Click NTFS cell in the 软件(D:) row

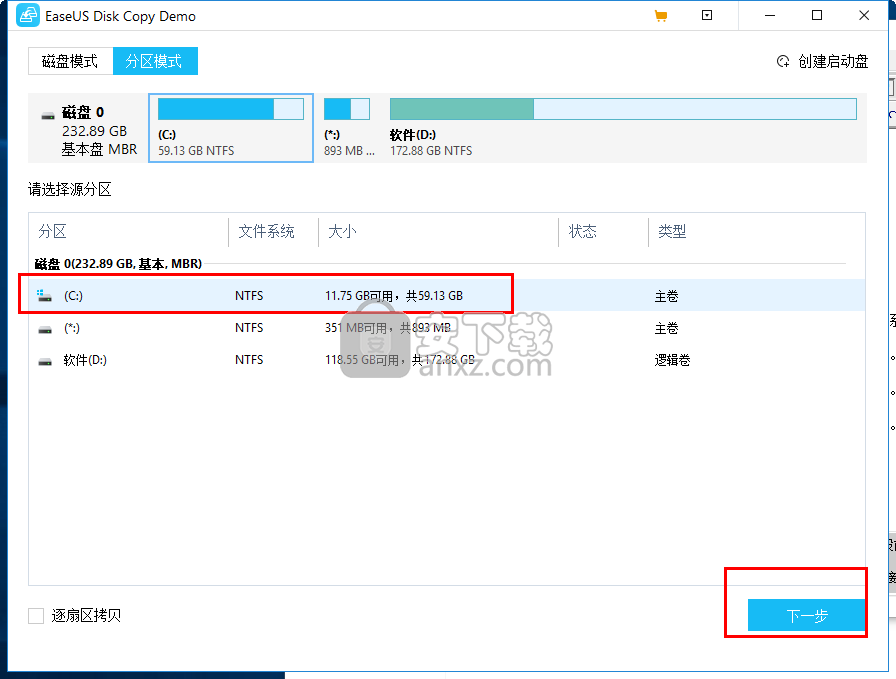249,360
